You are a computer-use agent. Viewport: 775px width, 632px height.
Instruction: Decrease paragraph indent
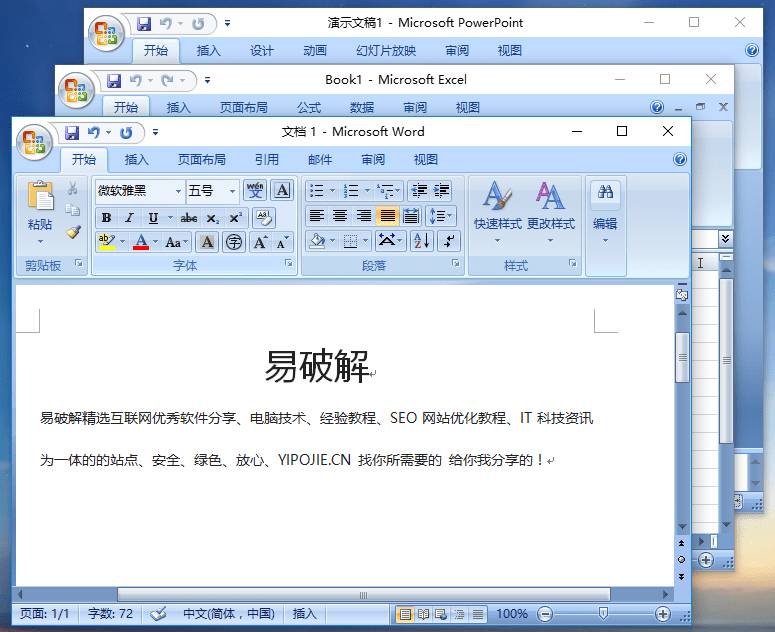419,190
